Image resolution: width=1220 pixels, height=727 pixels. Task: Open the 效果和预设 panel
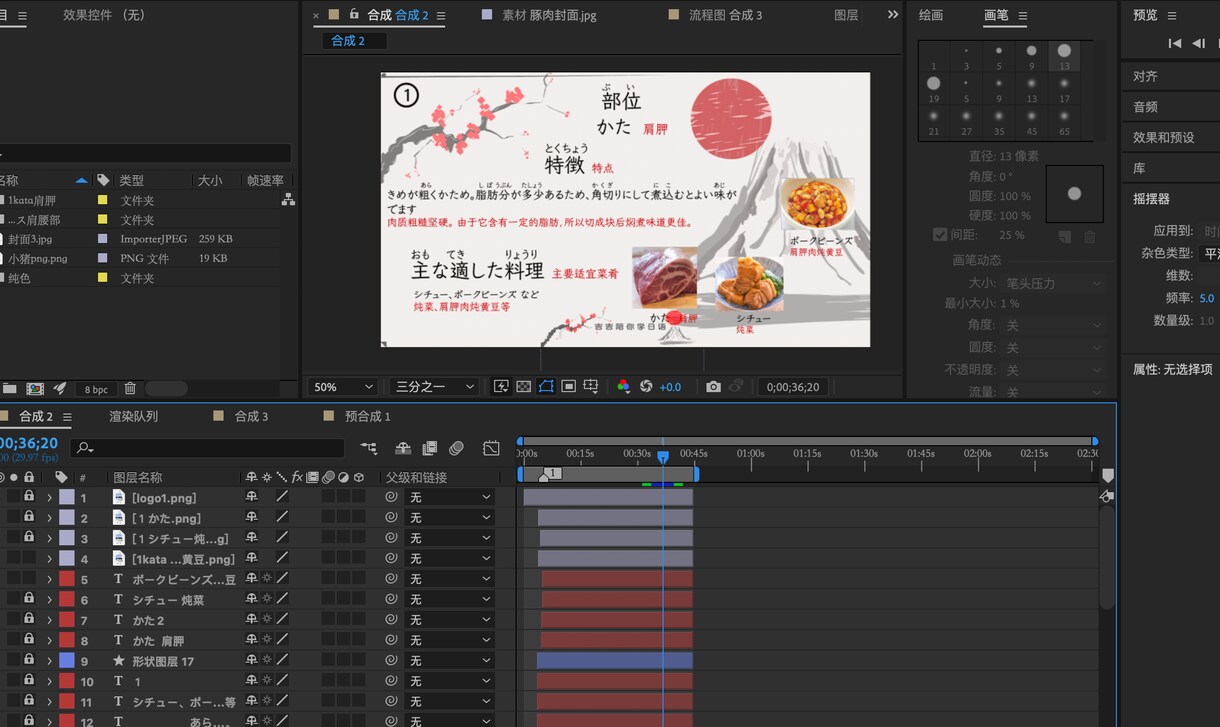[x=1163, y=137]
